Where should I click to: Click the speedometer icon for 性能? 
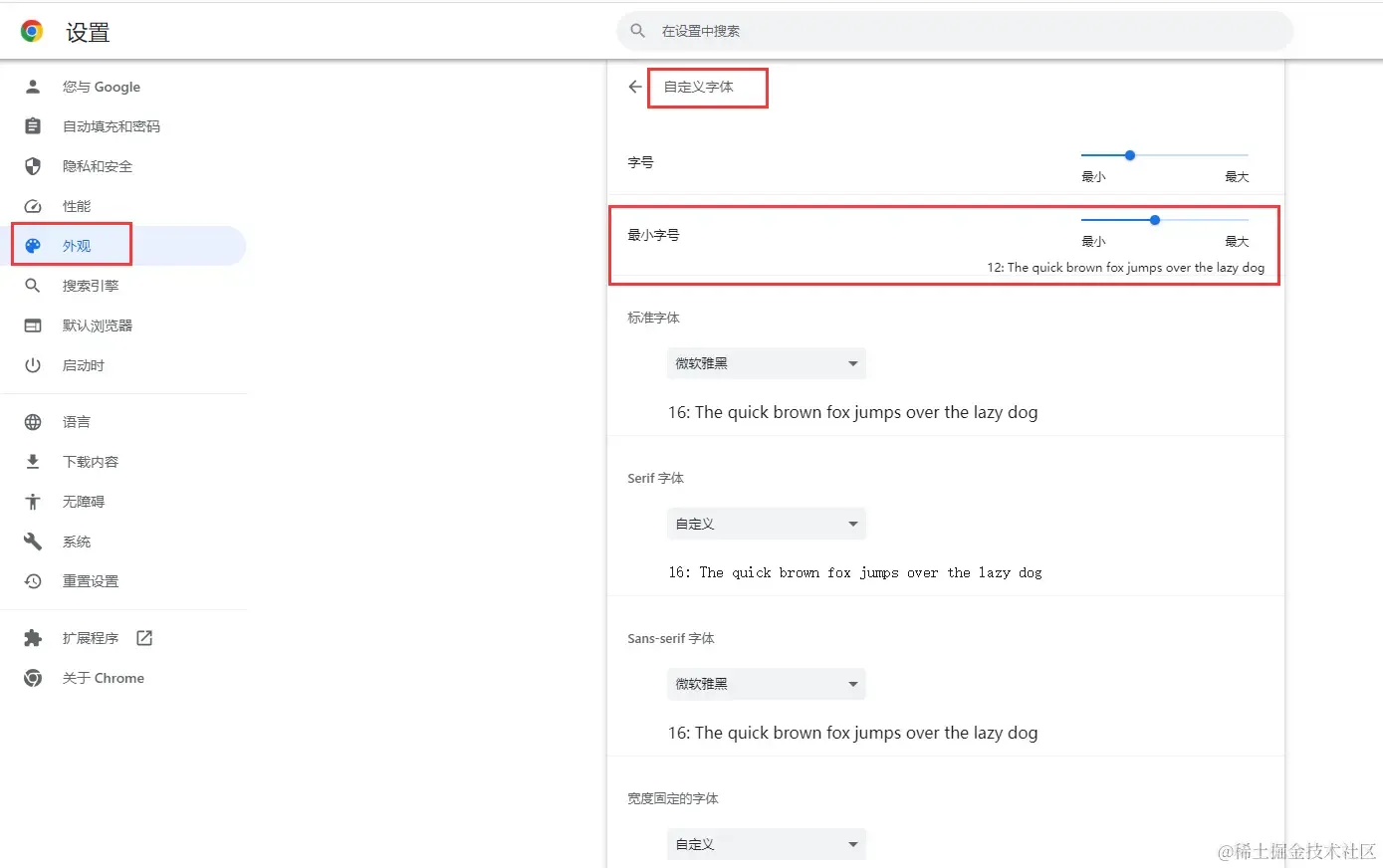33,206
